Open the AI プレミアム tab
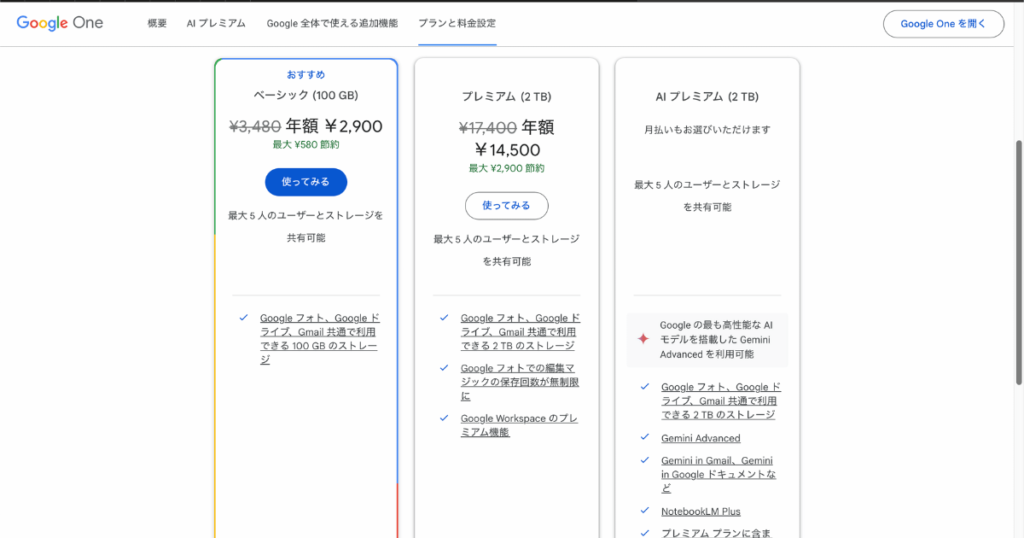1024x538 pixels. pos(216,24)
